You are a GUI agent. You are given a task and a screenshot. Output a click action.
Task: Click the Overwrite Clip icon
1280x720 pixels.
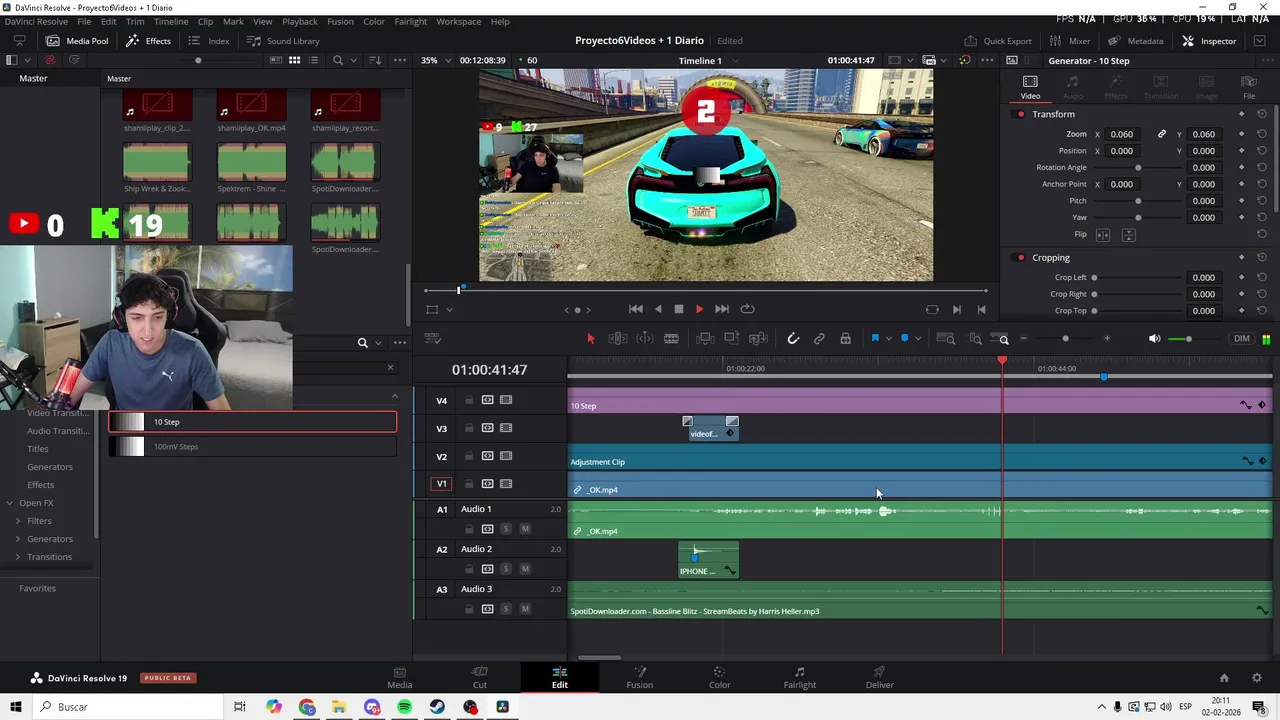(732, 339)
